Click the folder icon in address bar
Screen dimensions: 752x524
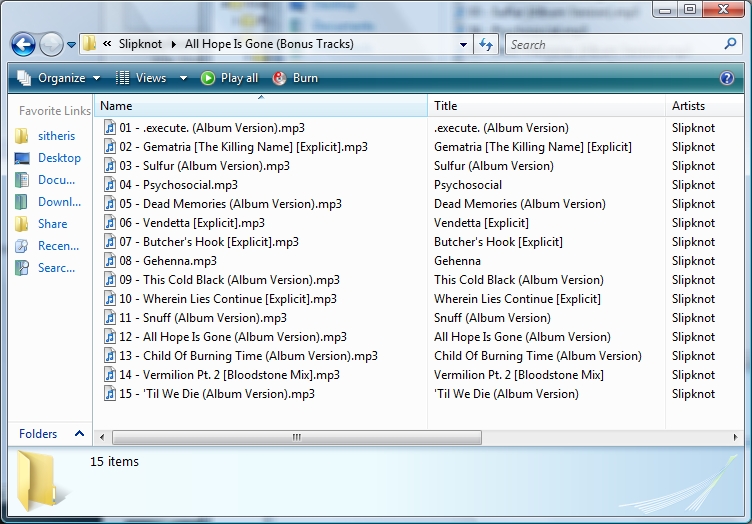pos(89,44)
